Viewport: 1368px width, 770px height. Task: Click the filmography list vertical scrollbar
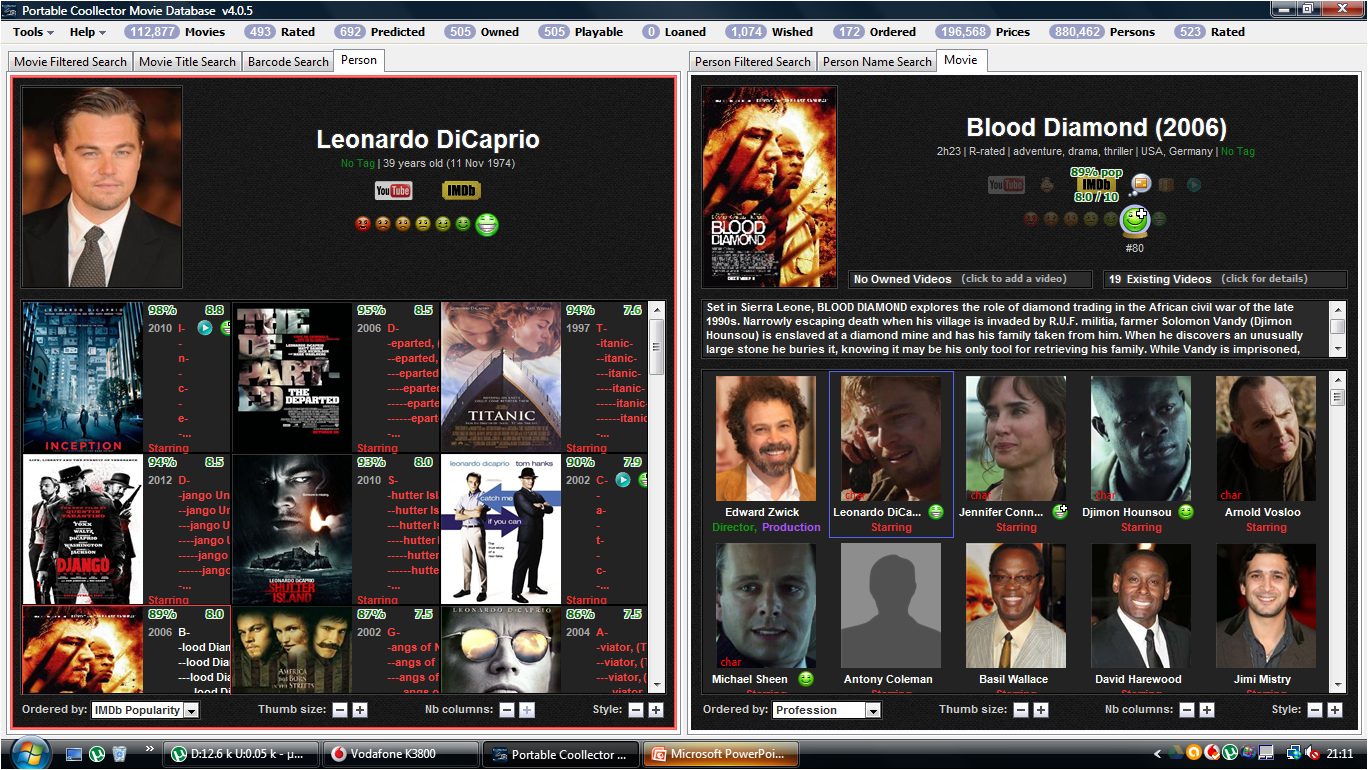click(x=657, y=496)
